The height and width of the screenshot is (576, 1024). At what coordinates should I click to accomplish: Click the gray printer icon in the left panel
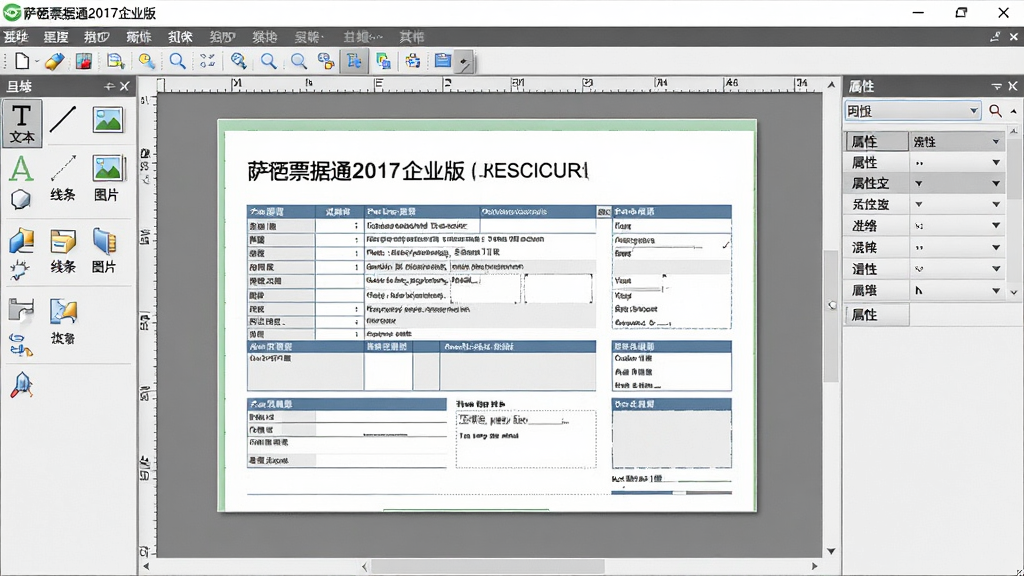[21, 310]
